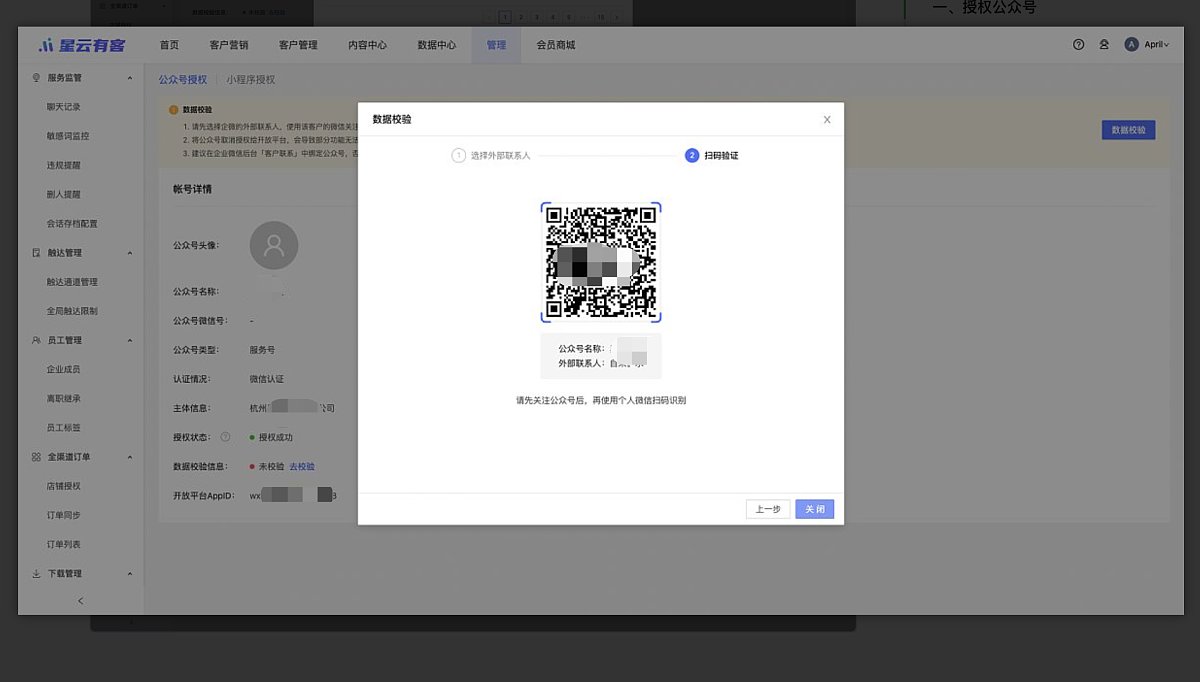Collapse the sidebar with left arrow
This screenshot has height=682, width=1200.
point(81,600)
